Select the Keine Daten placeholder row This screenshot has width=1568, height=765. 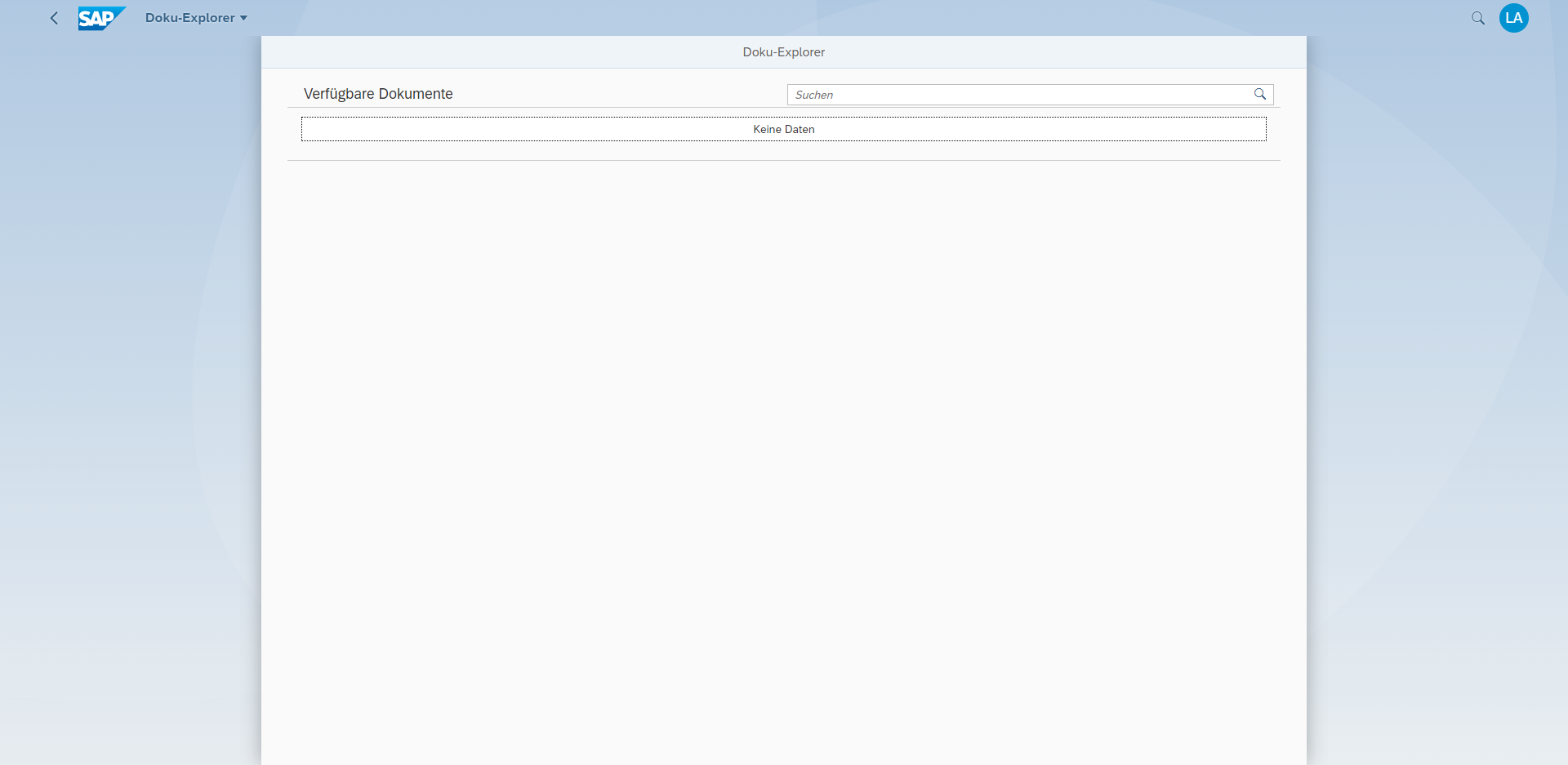[x=783, y=129]
